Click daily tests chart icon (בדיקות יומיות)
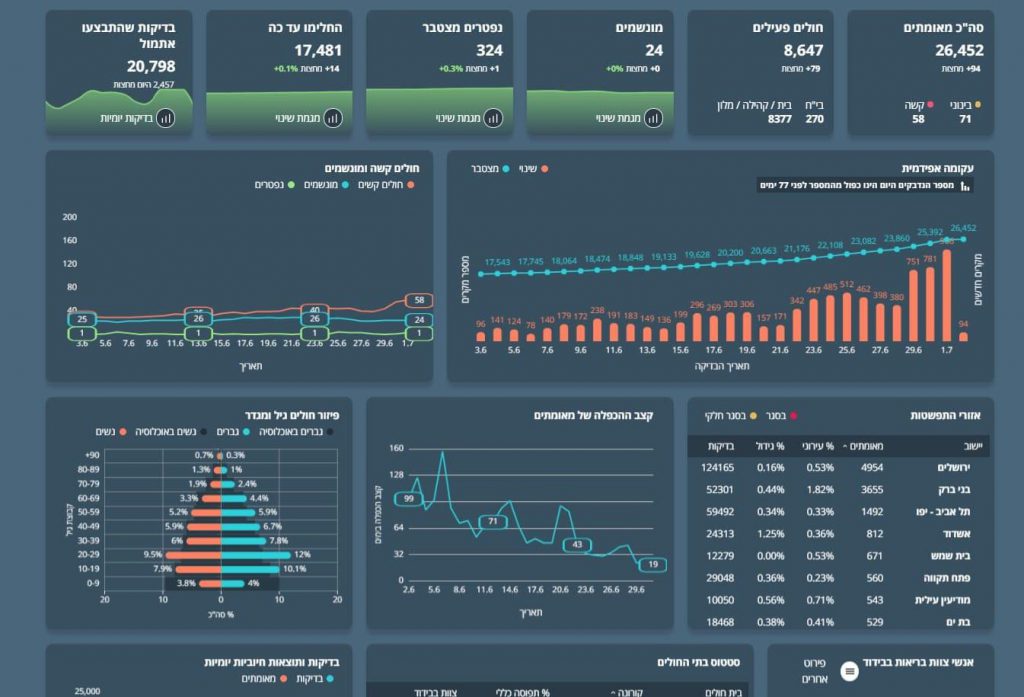This screenshot has width=1024, height=697. click(x=166, y=118)
